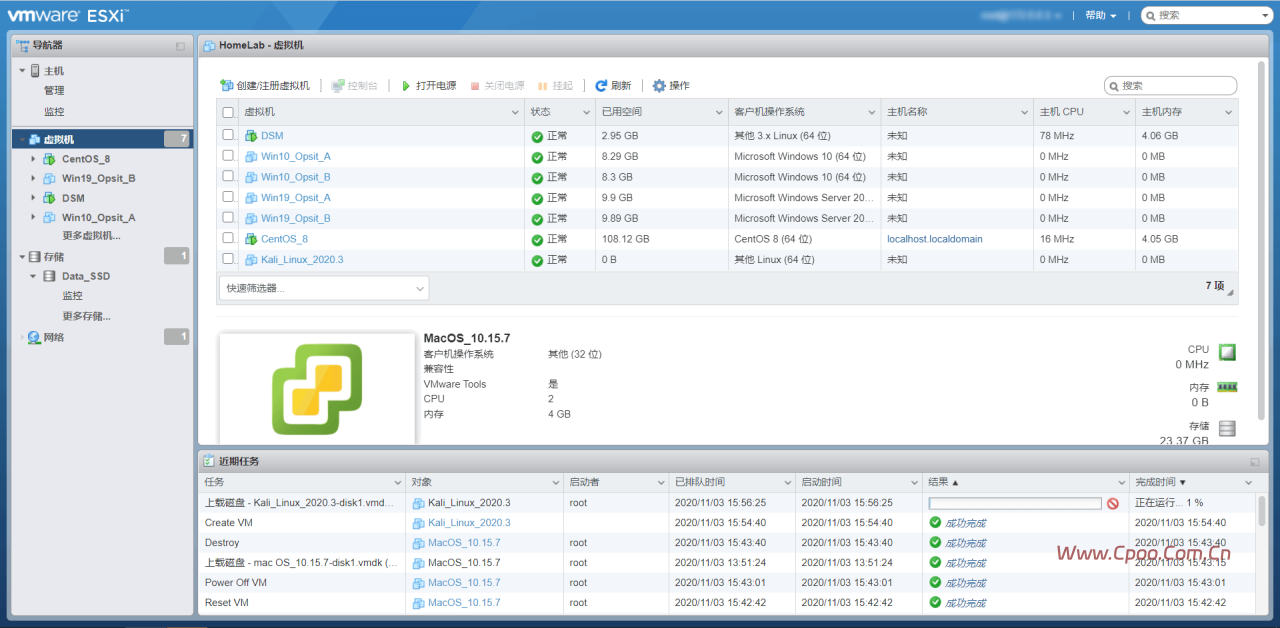
Task: Check the DSM row checkbox
Action: point(228,135)
